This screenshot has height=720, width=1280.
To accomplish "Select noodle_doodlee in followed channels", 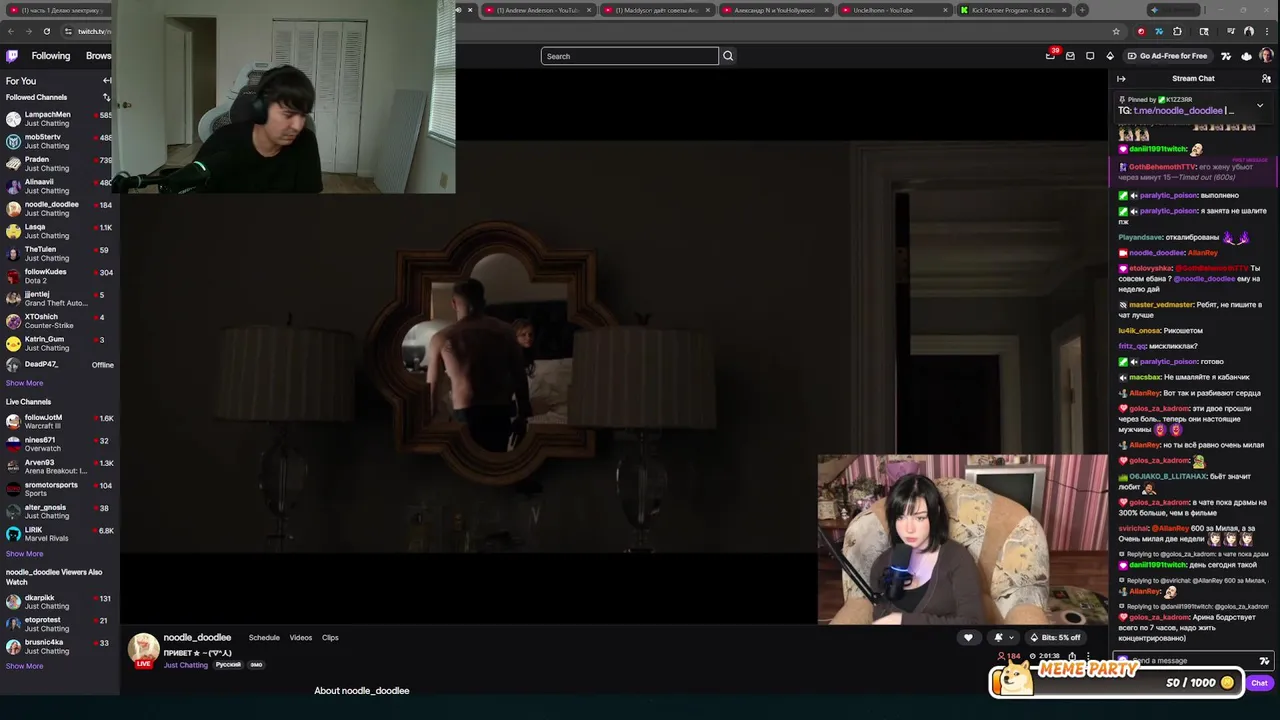I will pos(59,208).
